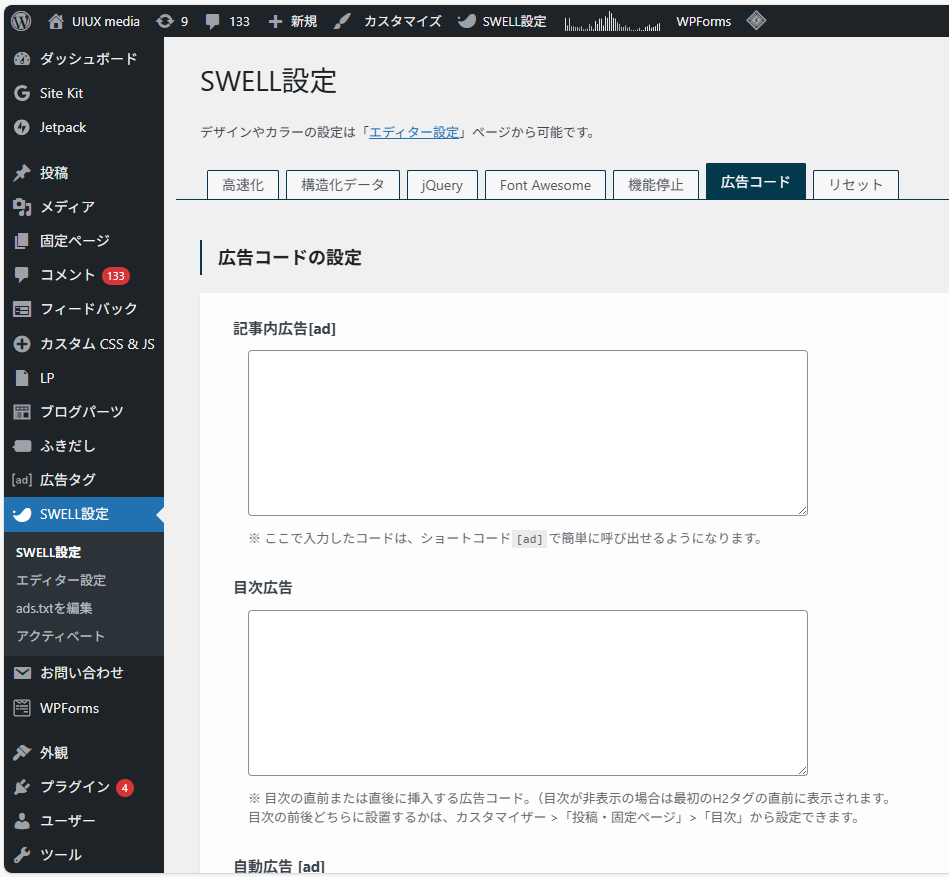949x877 pixels.
Task: Click the Jetpack stats sparkline graph
Action: point(612,22)
